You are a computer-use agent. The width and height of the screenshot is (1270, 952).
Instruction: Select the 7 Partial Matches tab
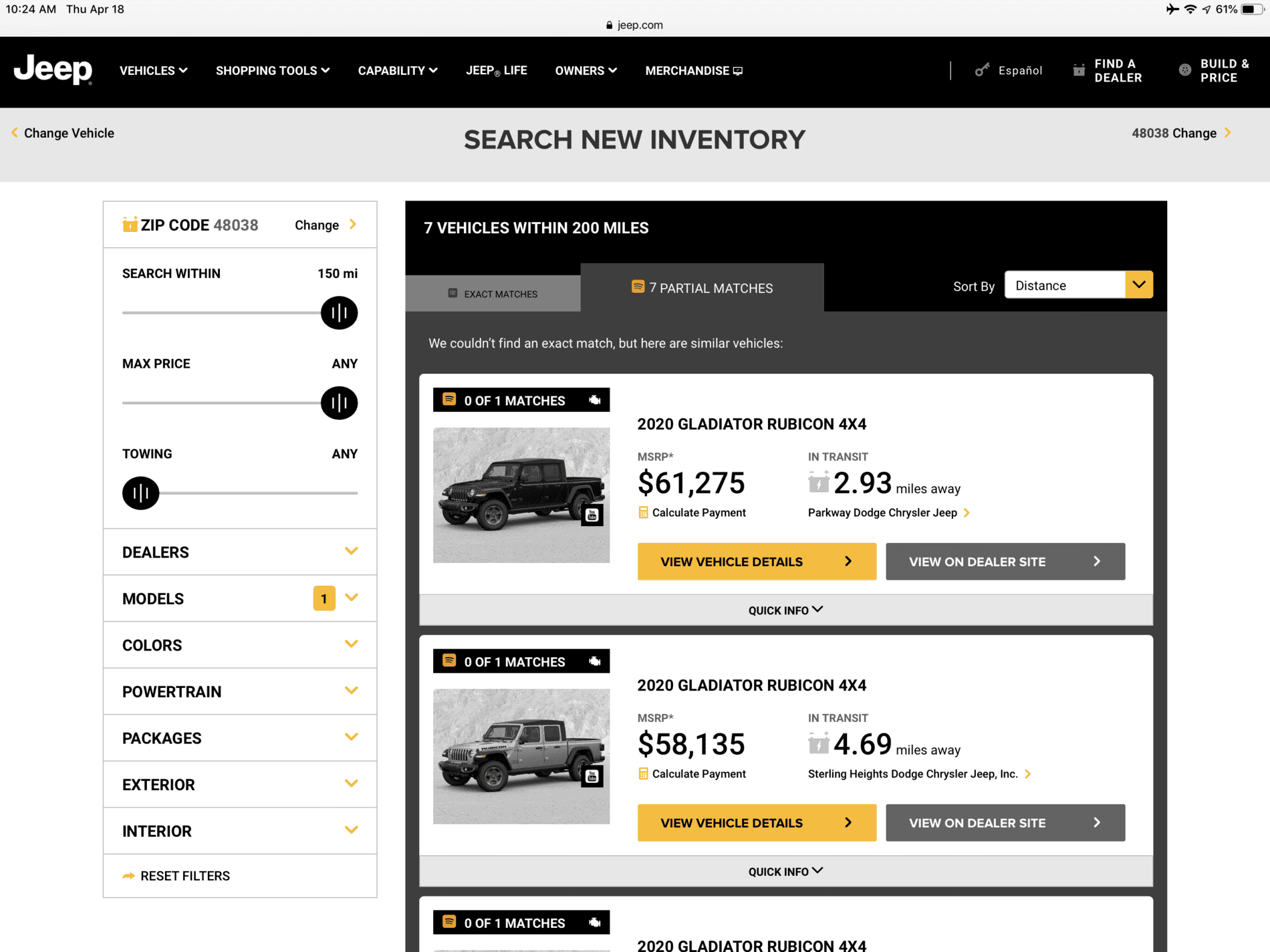[x=702, y=287]
